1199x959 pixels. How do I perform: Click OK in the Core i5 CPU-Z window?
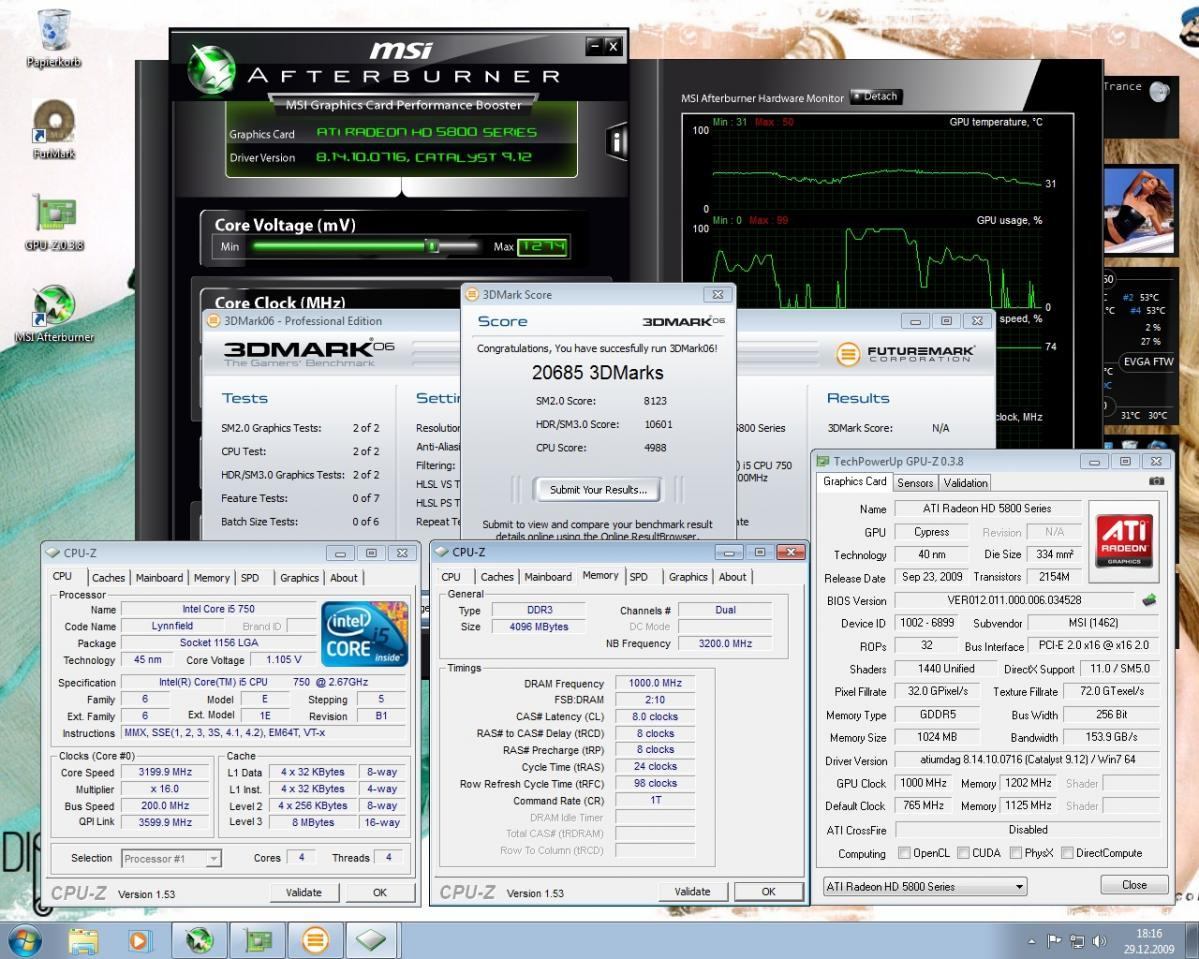point(380,892)
